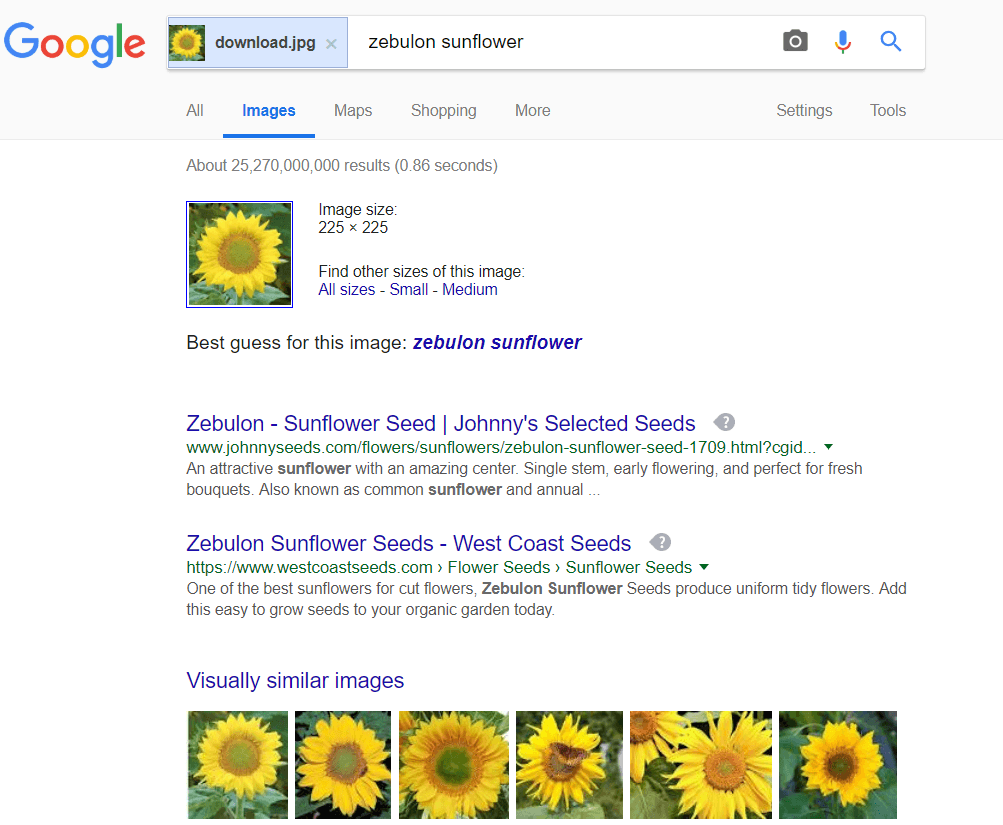Open the Tools menu

tap(887, 110)
